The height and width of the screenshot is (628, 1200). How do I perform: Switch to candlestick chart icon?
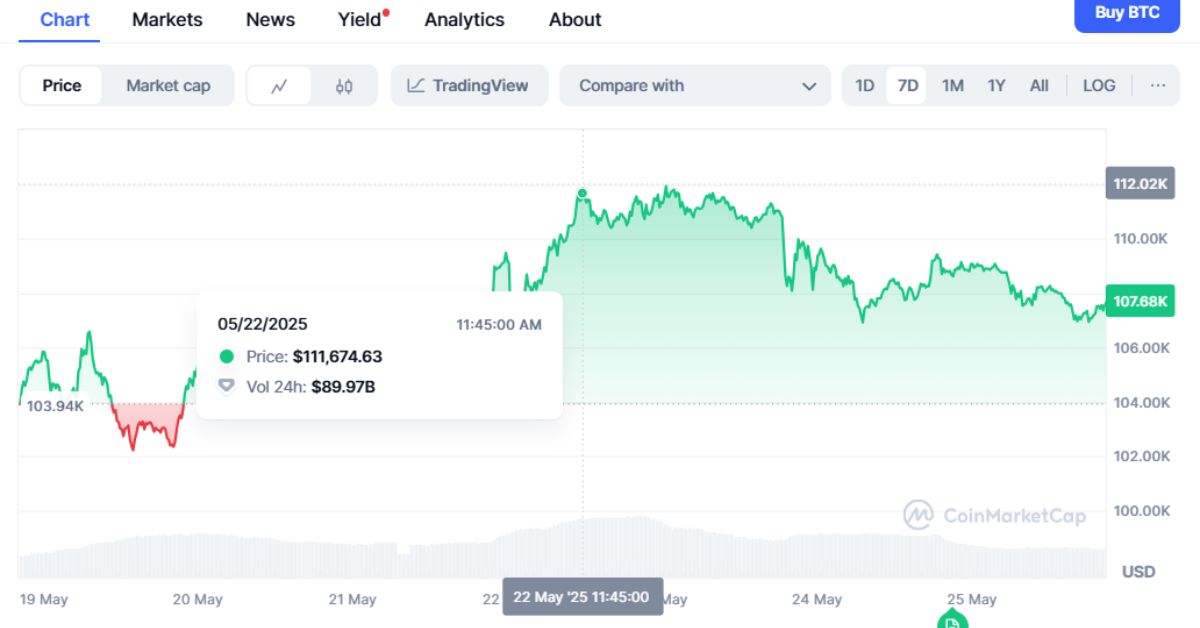344,86
